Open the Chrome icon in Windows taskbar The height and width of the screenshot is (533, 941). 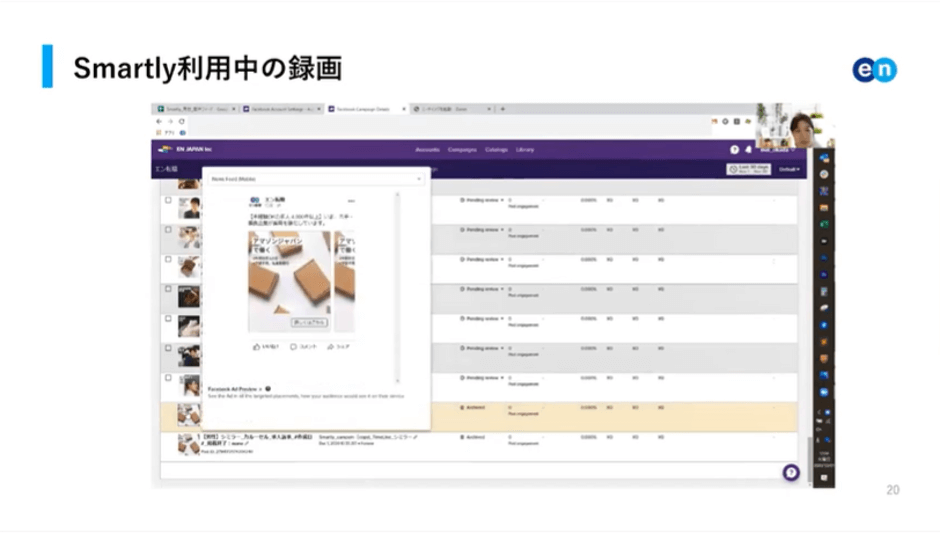click(x=824, y=174)
